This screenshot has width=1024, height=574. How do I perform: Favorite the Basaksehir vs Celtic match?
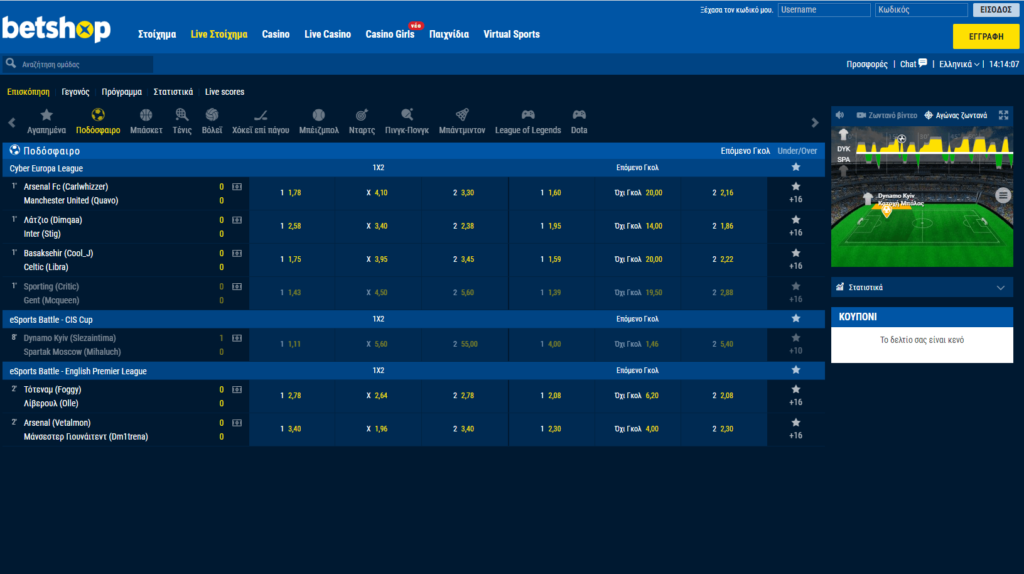tap(795, 253)
